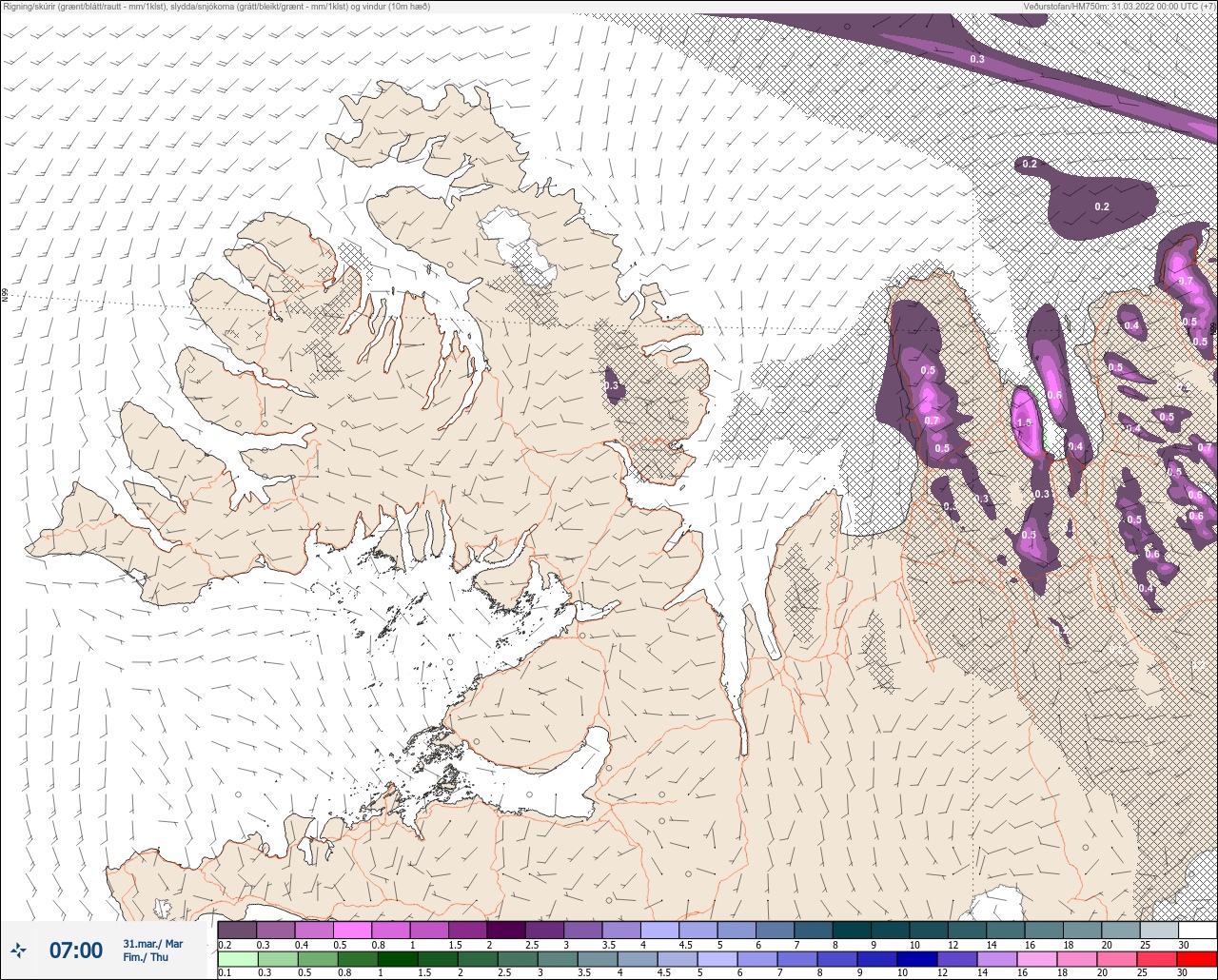Select lower legend swatch labeled 12
This screenshot has width=1218, height=980.
pyautogui.click(x=957, y=958)
